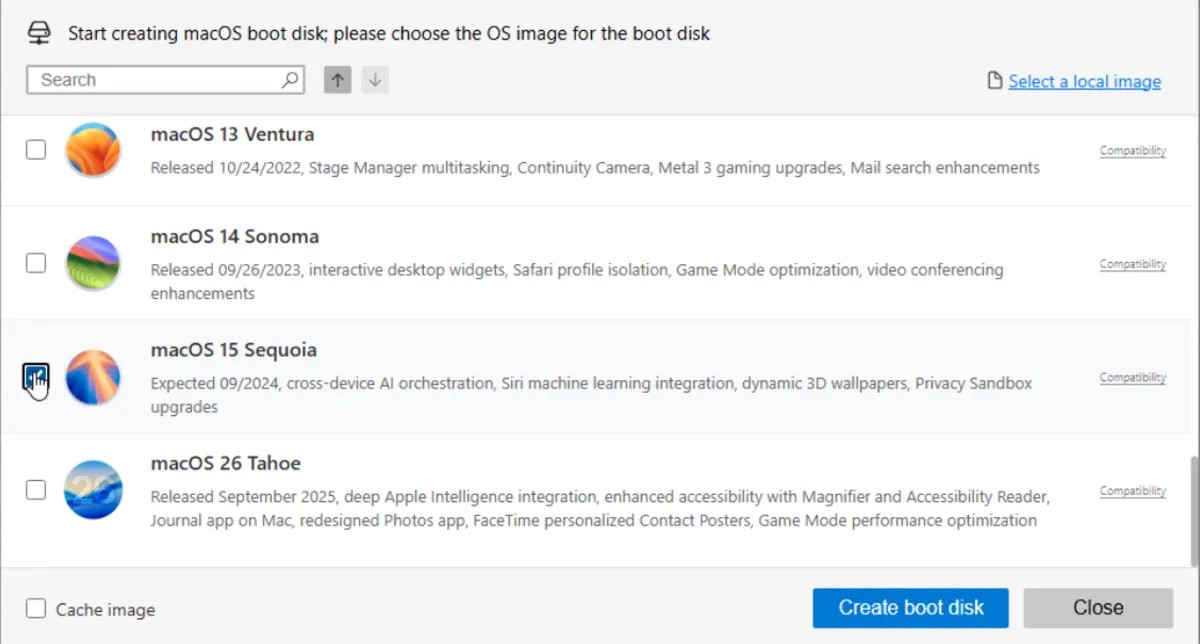Screen dimensions: 1200x644
Task: Click the Create boot disk button
Action: click(910, 607)
